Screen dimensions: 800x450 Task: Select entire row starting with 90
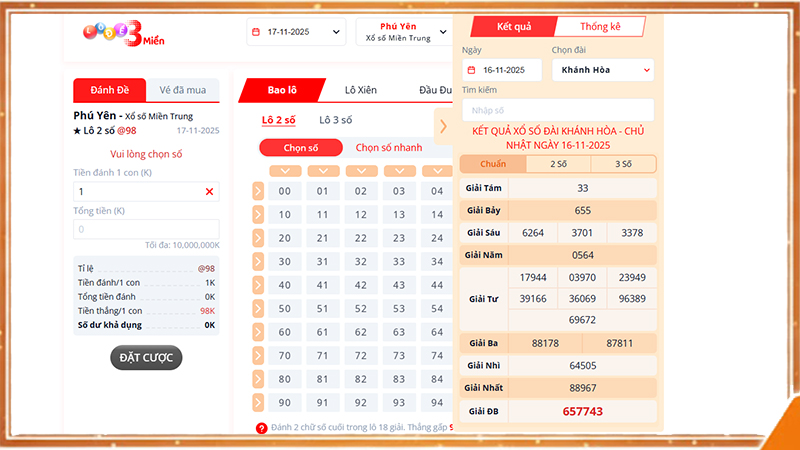258,403
